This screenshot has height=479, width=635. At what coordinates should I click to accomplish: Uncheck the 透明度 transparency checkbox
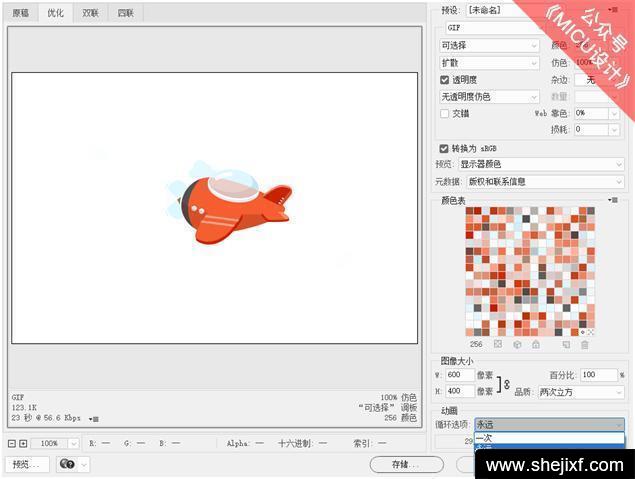445,80
